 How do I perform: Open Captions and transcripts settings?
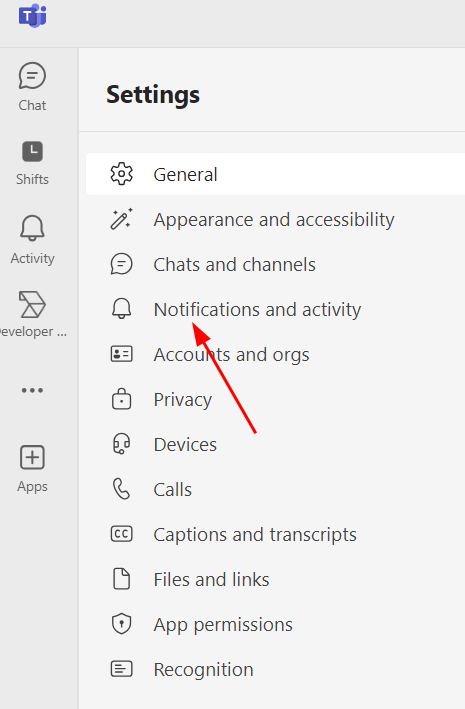point(255,535)
